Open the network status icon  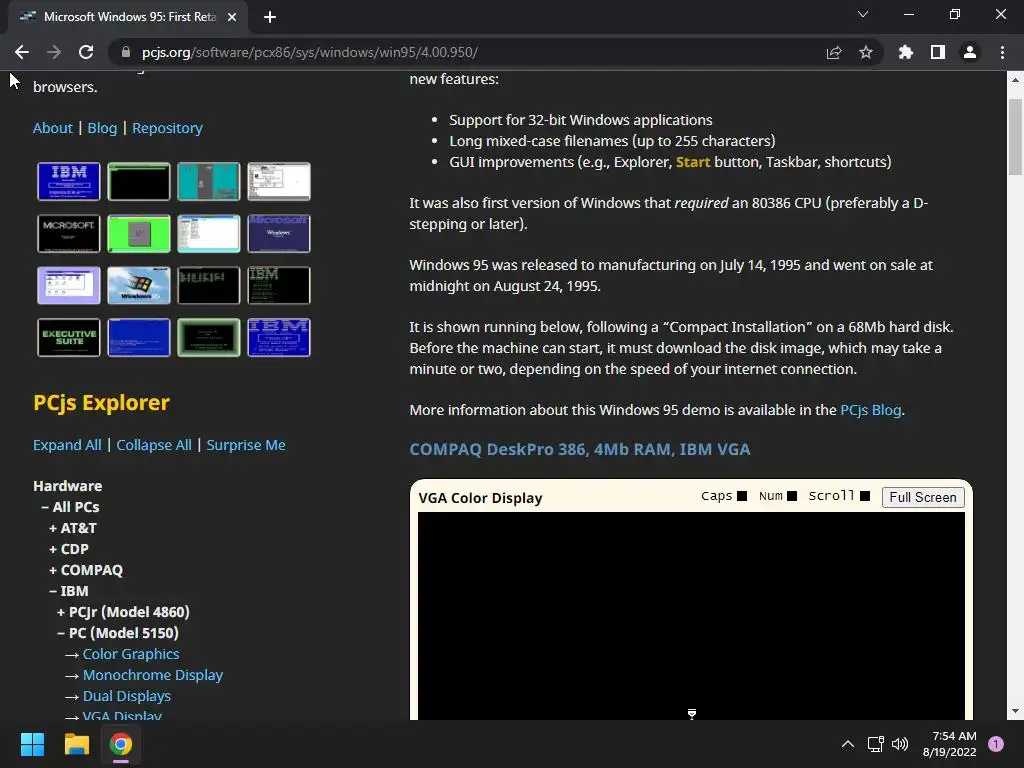[875, 744]
